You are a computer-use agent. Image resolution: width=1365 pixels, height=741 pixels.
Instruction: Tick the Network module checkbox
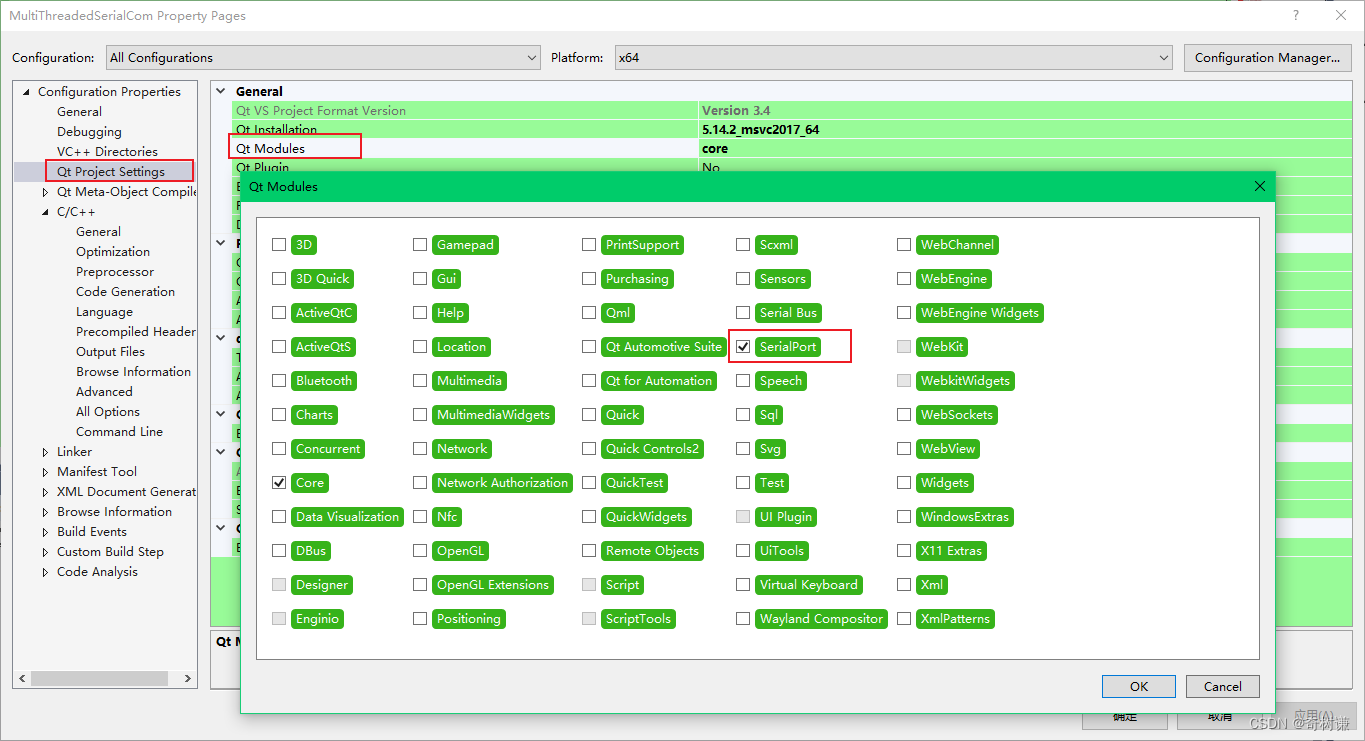tap(420, 449)
